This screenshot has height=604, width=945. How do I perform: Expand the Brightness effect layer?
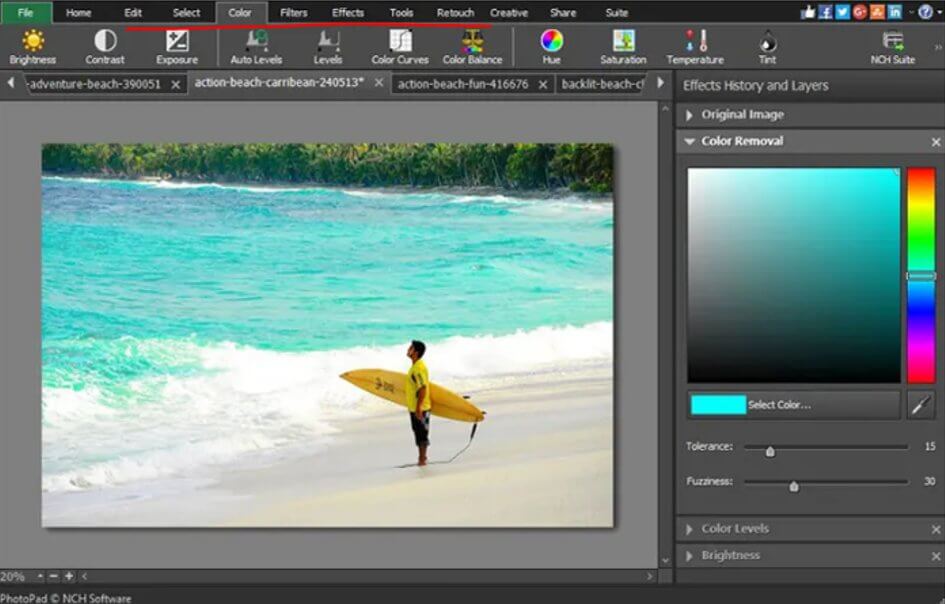[689, 556]
